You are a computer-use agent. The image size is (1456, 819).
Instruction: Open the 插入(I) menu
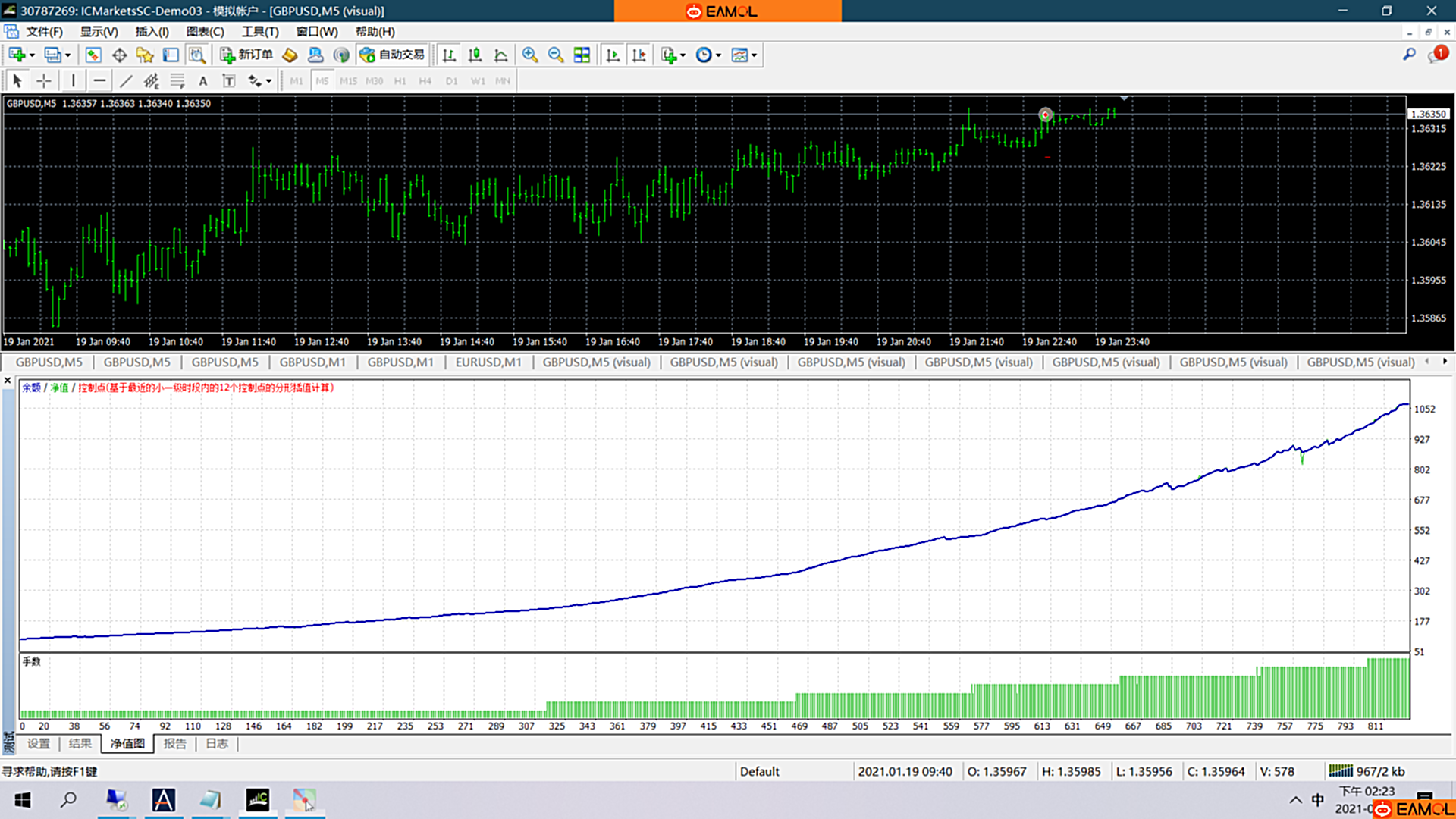(152, 32)
